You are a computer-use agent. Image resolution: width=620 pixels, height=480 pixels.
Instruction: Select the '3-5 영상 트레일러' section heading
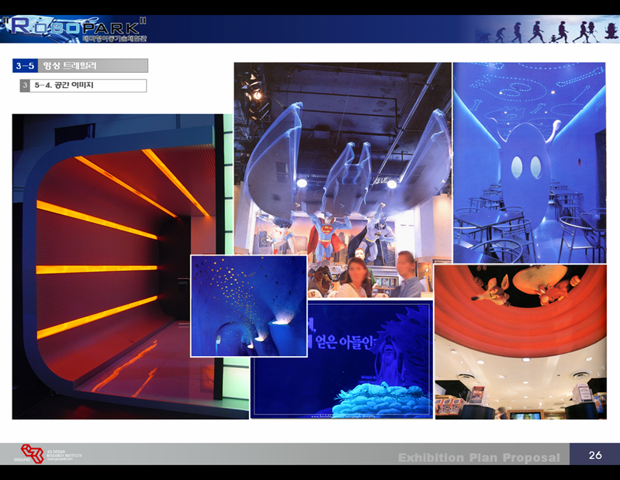pos(80,66)
